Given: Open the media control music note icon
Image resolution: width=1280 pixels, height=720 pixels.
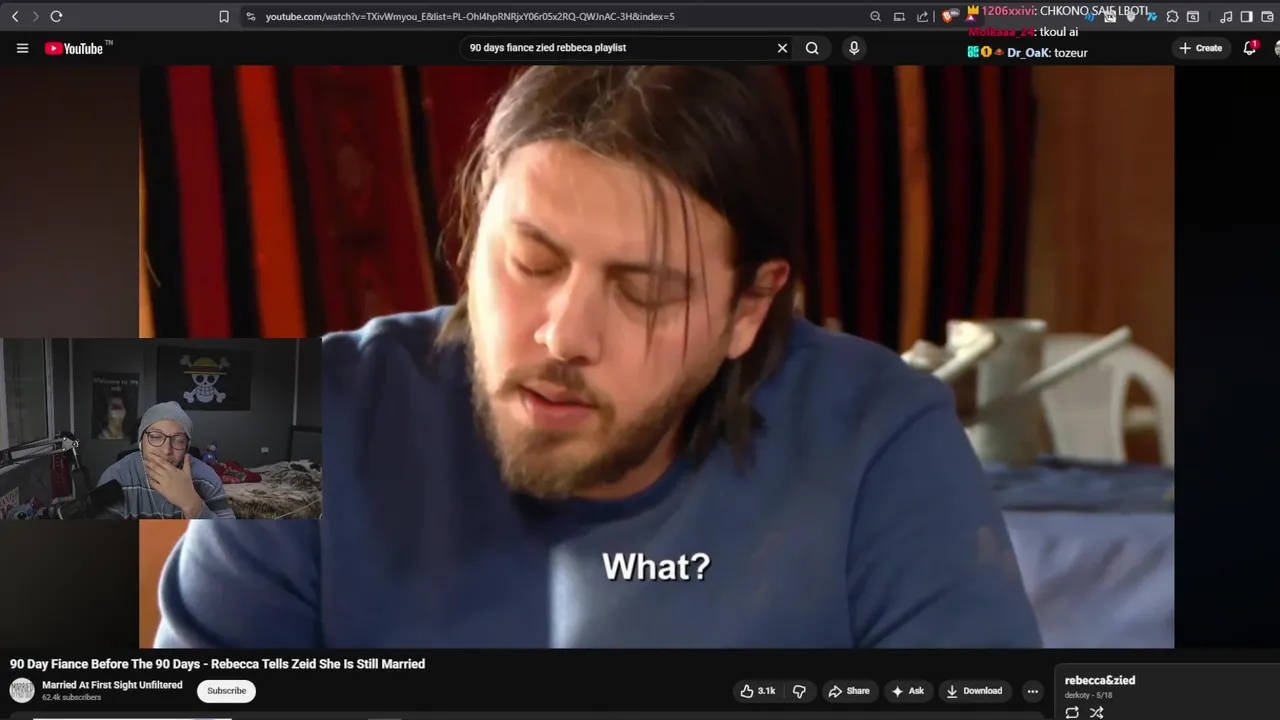Looking at the screenshot, I should pyautogui.click(x=1226, y=16).
